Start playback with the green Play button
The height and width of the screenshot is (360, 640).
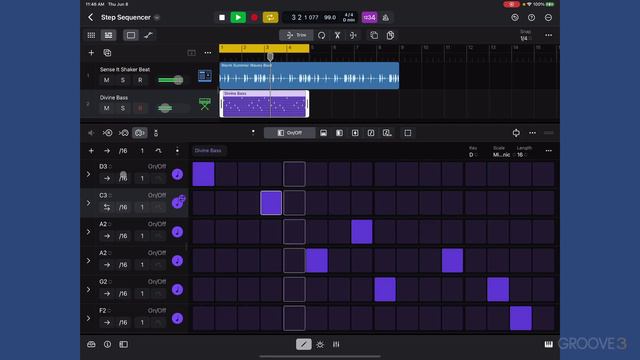coord(238,18)
